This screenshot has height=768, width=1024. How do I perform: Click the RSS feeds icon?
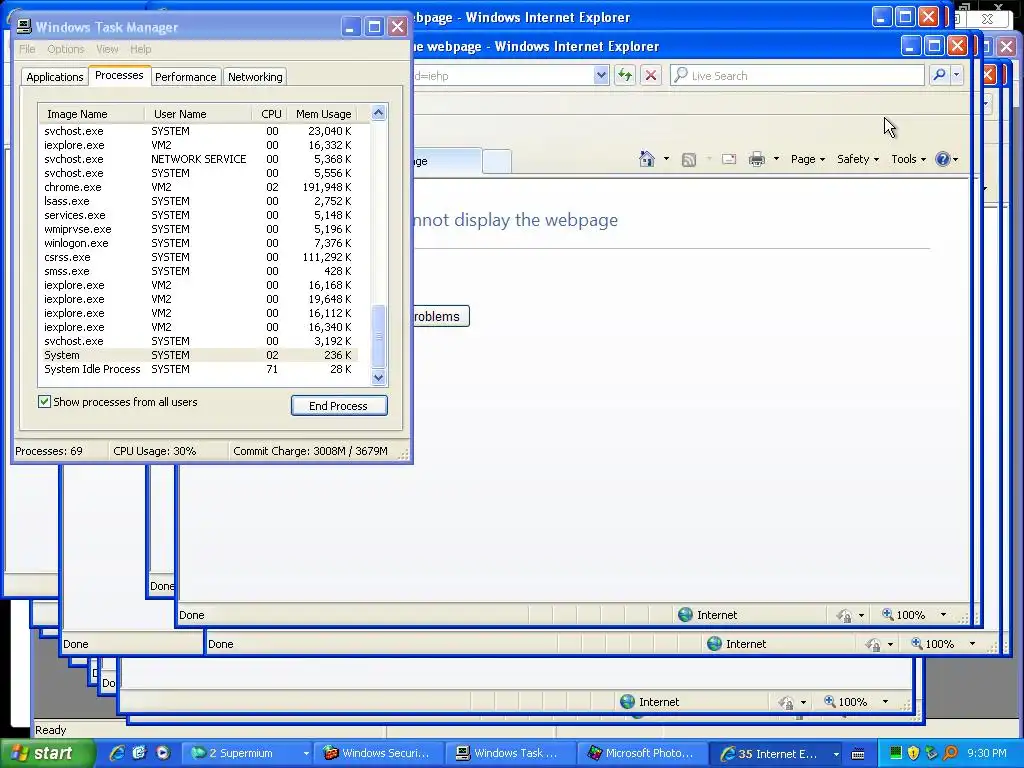pos(688,159)
